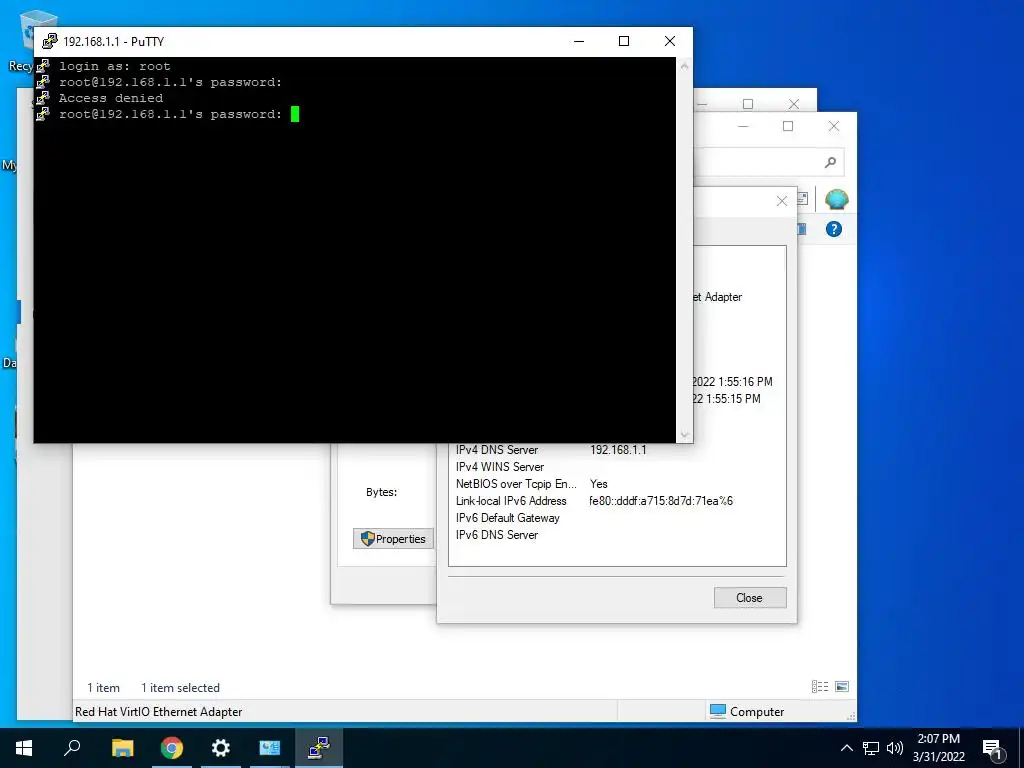Screen dimensions: 1024x768
Task: Open the scallop shell icon in Network Connections
Action: coord(836,199)
